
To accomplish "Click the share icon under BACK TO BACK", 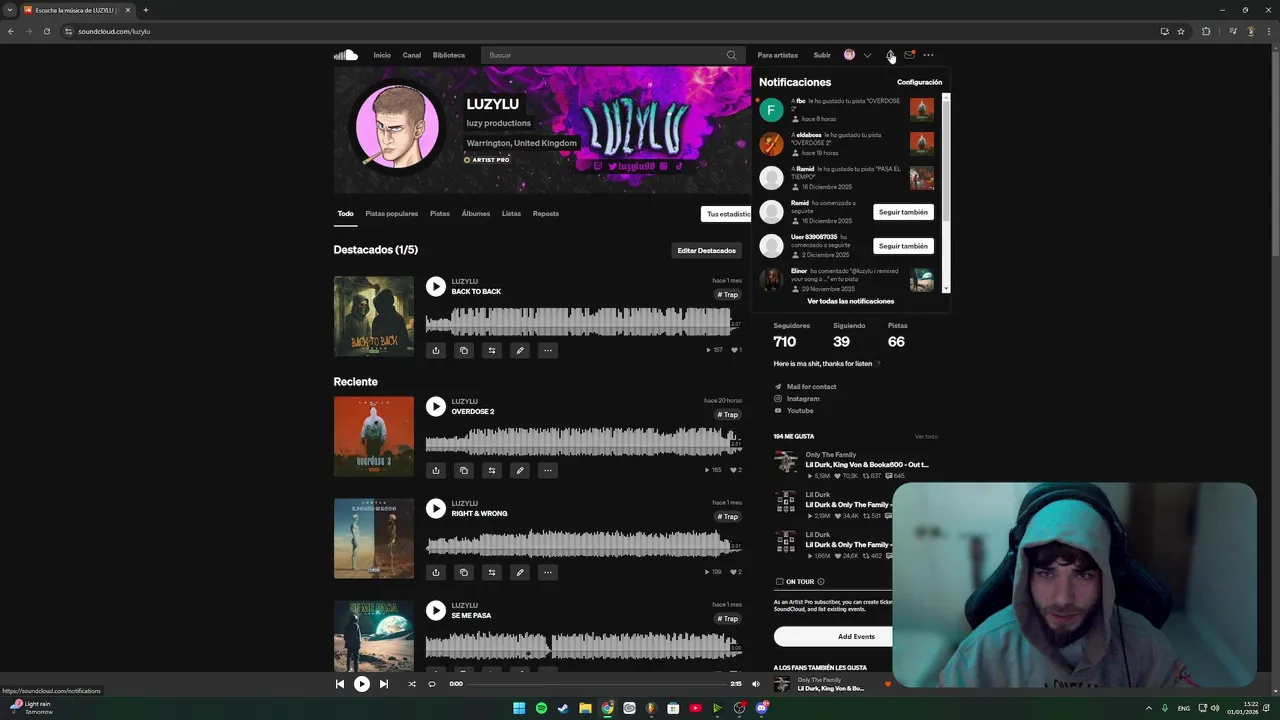I will coord(436,350).
